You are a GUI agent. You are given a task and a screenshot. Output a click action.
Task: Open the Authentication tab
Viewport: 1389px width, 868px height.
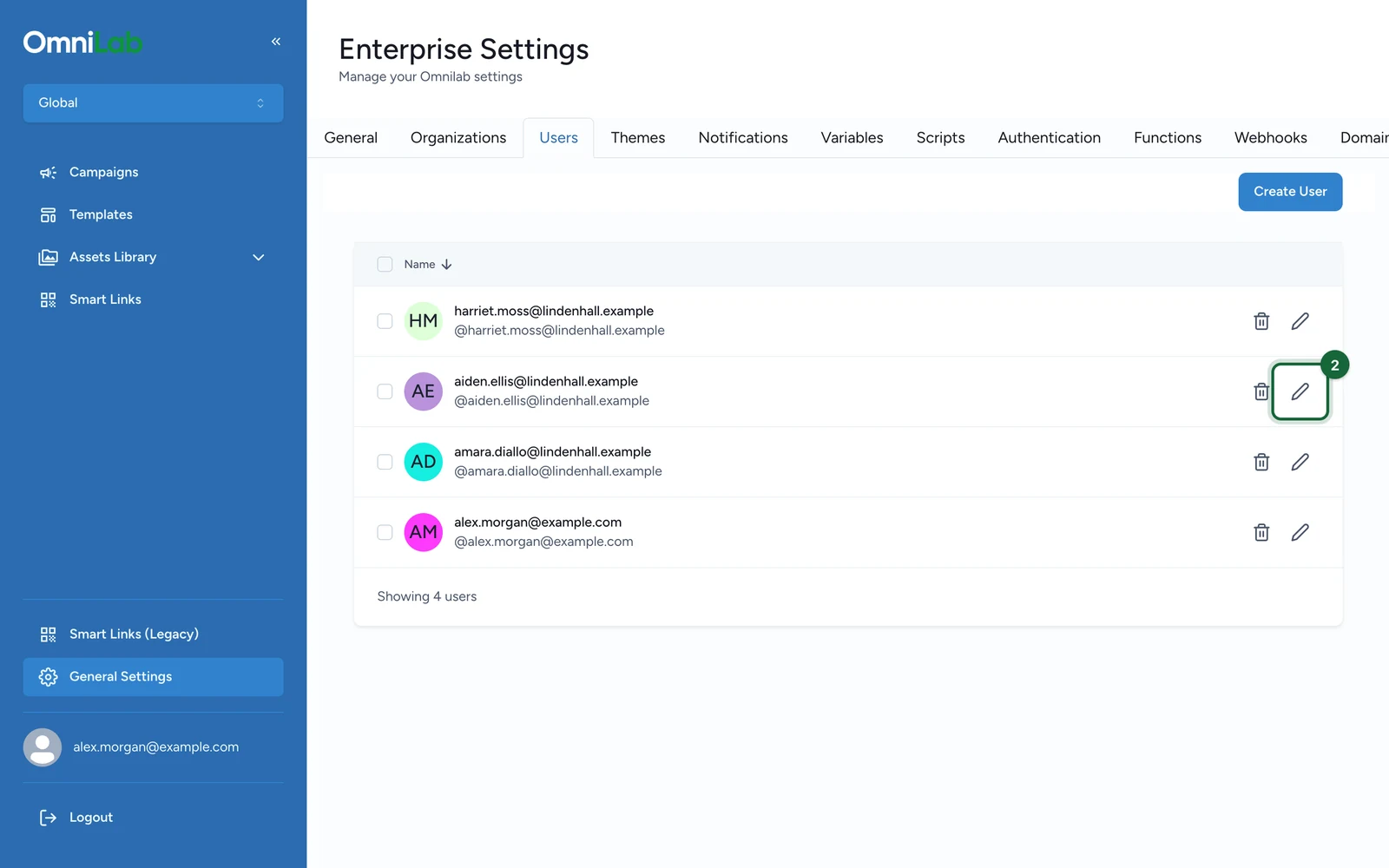coord(1050,138)
